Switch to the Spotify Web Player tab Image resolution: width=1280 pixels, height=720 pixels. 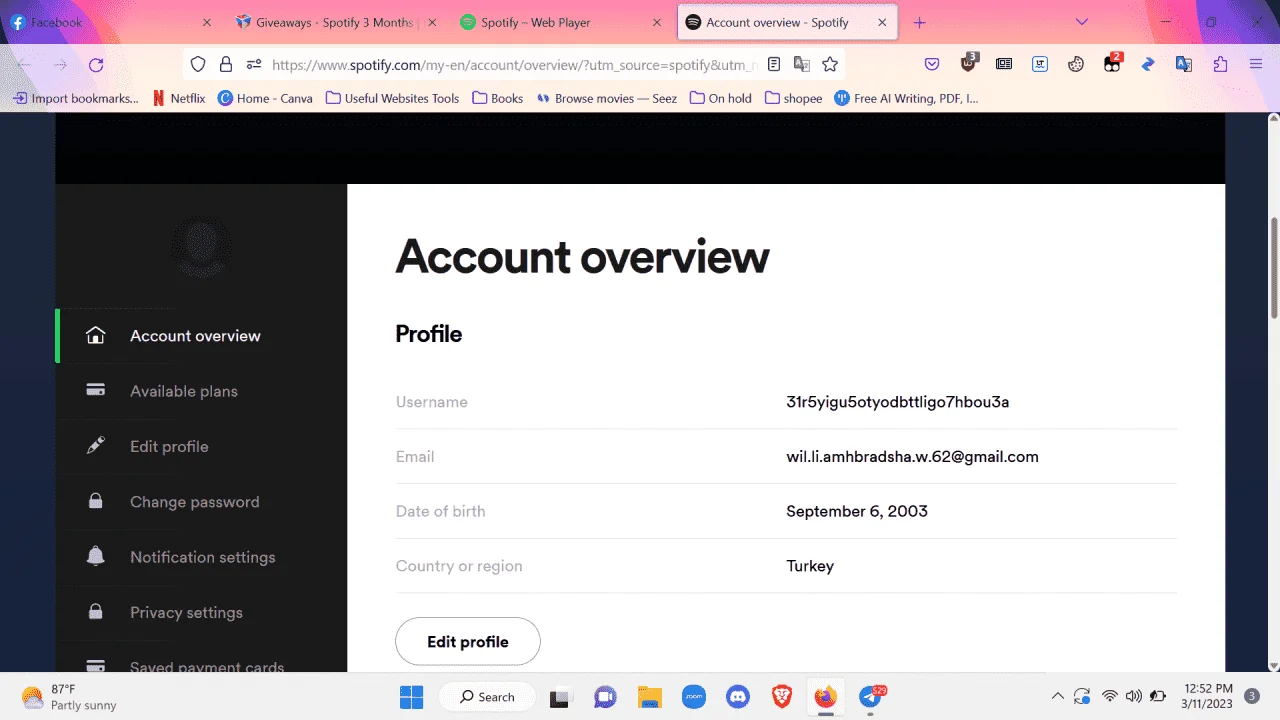561,22
